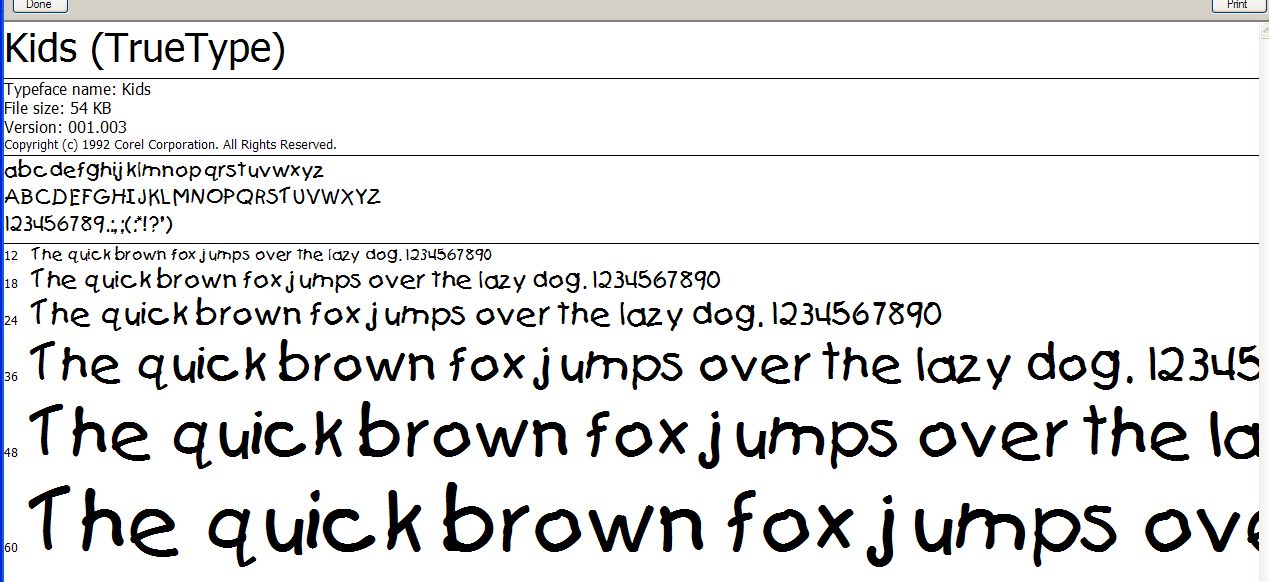Click the scrollbar up arrow
This screenshot has height=582, width=1269.
click(1263, 30)
